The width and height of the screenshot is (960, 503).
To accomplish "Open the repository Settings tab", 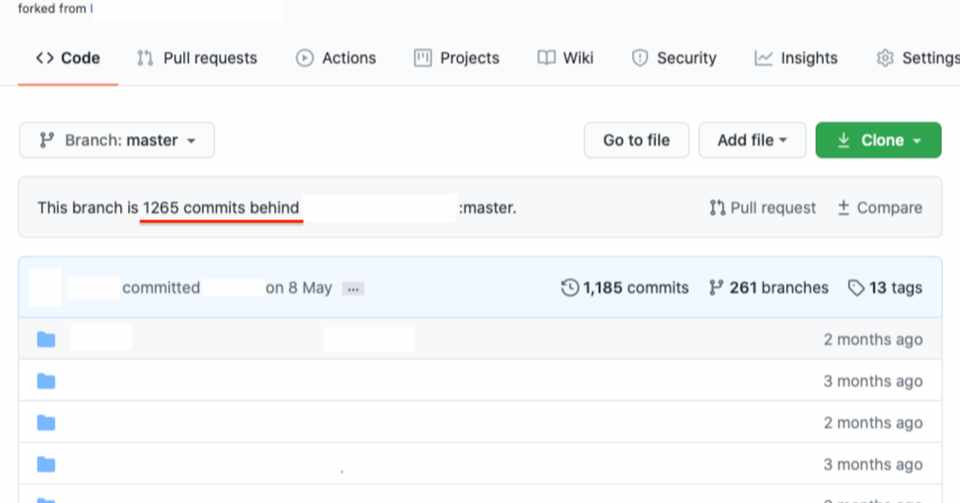I will tap(918, 58).
